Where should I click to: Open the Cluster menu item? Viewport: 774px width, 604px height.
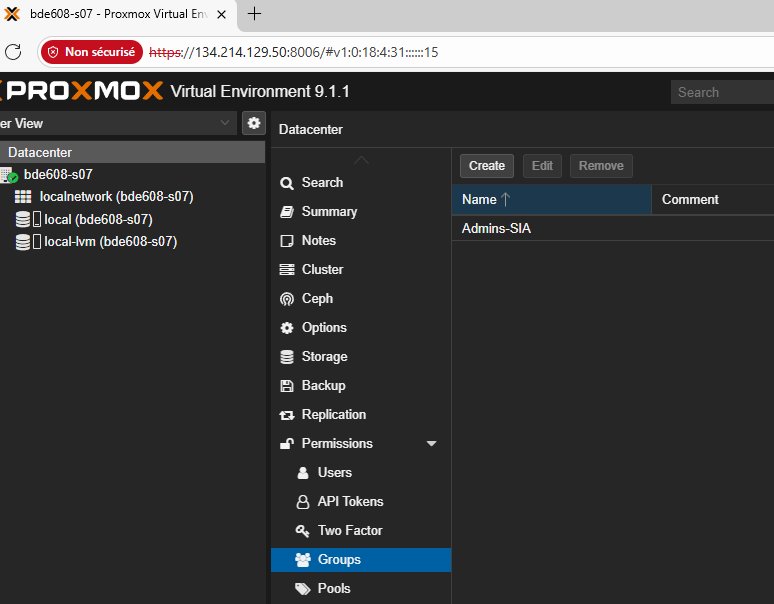(x=322, y=270)
